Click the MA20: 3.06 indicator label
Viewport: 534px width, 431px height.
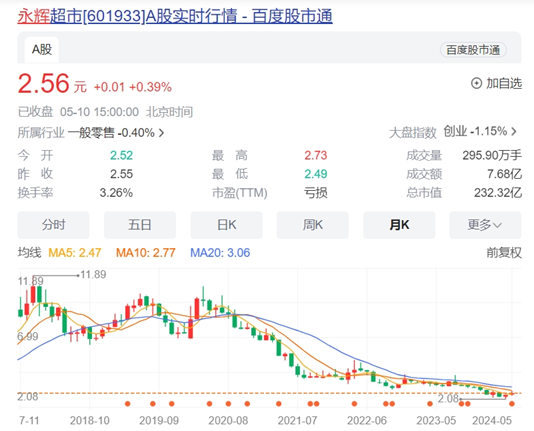coord(220,253)
